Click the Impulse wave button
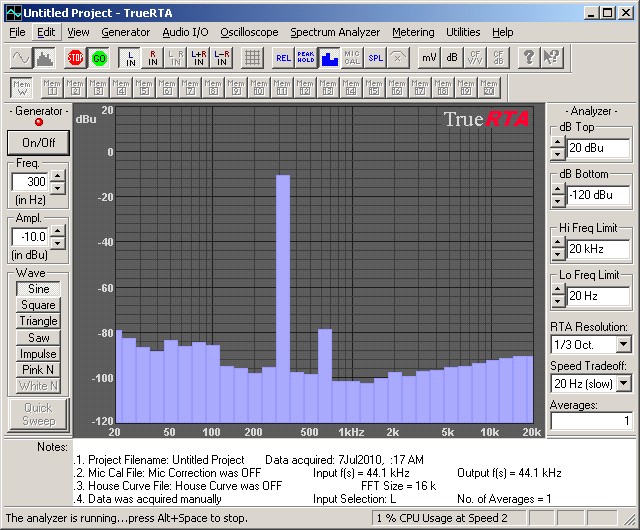This screenshot has width=640, height=530. (x=38, y=354)
